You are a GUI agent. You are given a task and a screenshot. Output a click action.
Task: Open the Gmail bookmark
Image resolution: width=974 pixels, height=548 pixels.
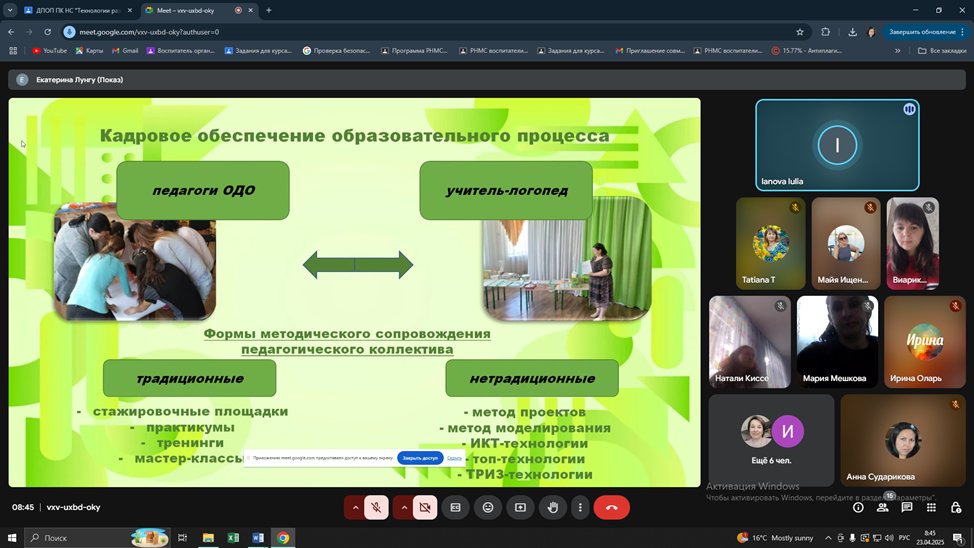[125, 51]
